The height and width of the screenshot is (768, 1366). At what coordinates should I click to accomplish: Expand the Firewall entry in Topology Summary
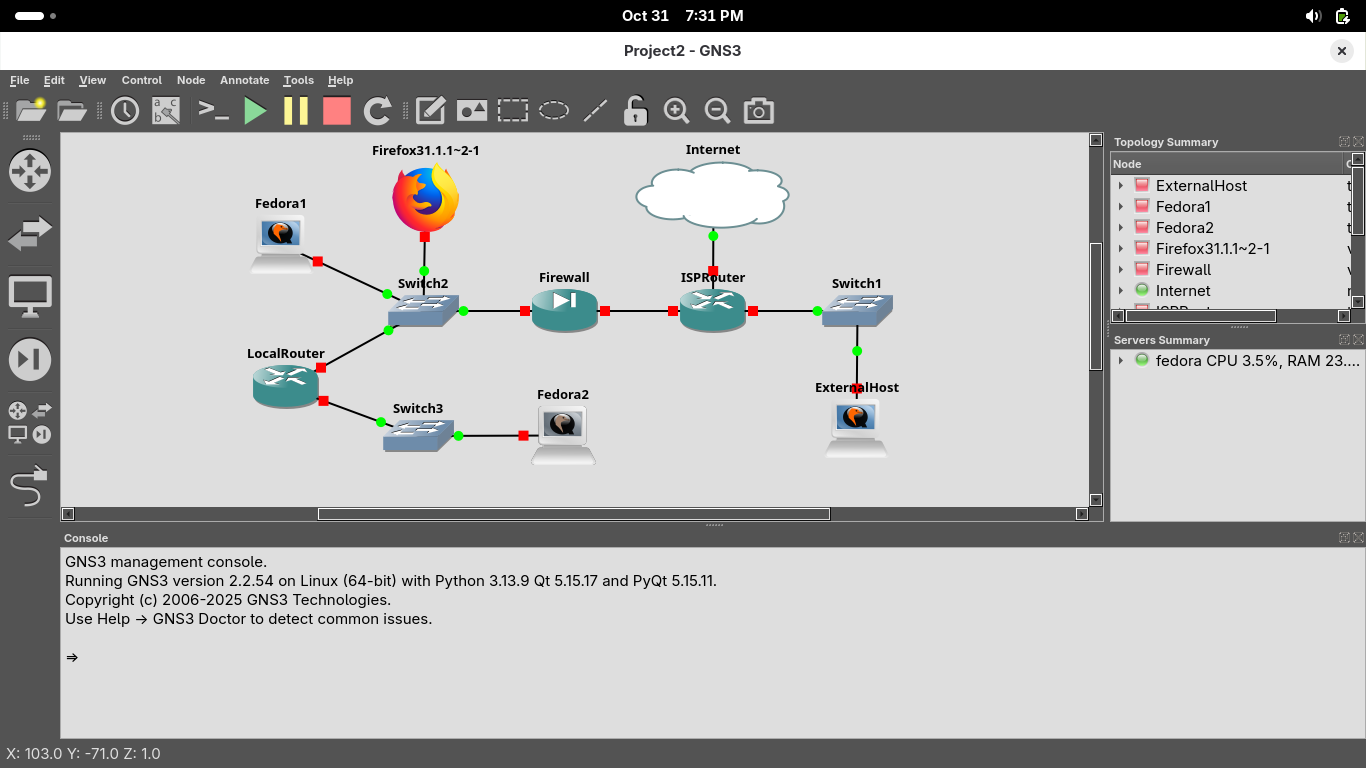[1121, 270]
